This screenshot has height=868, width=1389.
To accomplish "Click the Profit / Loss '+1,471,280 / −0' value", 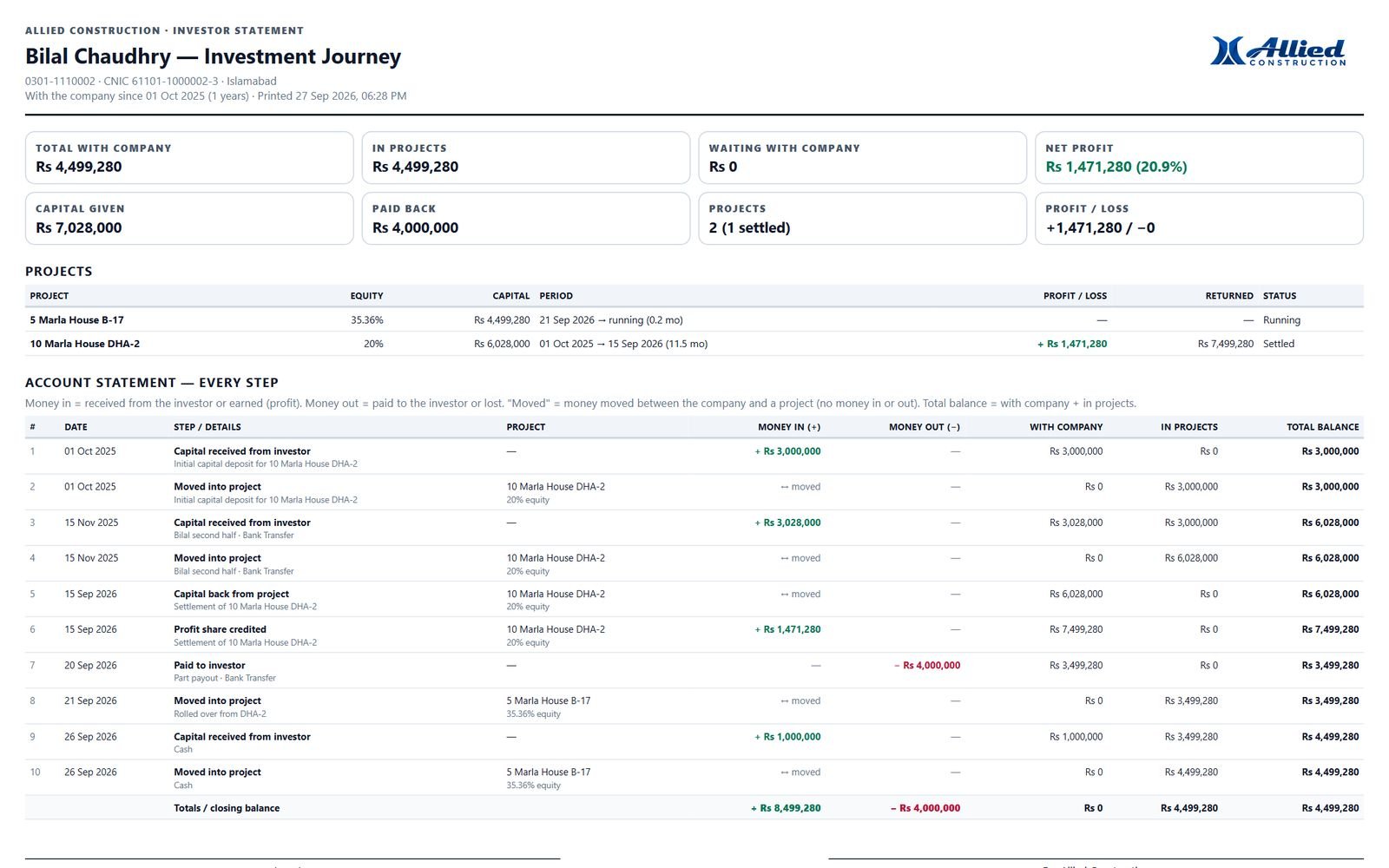I will point(1100,227).
